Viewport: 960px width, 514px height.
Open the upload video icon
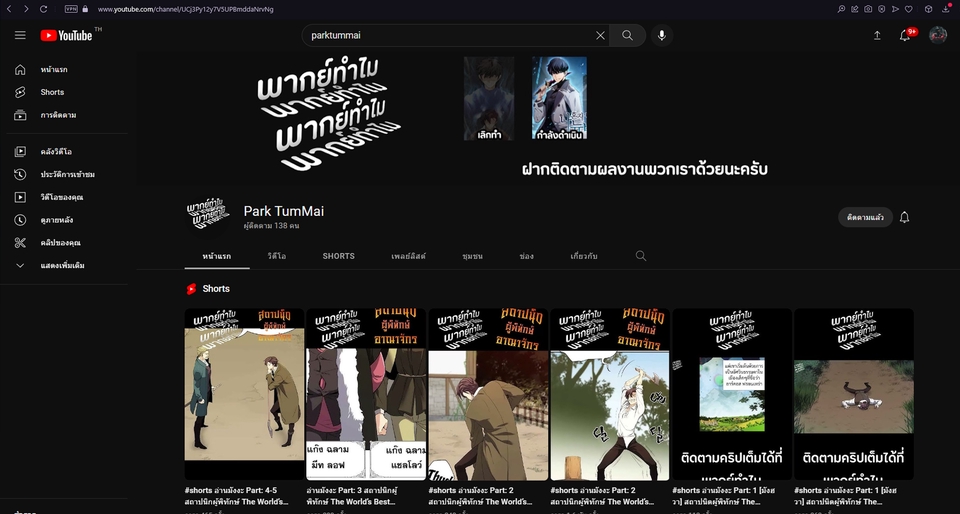click(x=877, y=35)
